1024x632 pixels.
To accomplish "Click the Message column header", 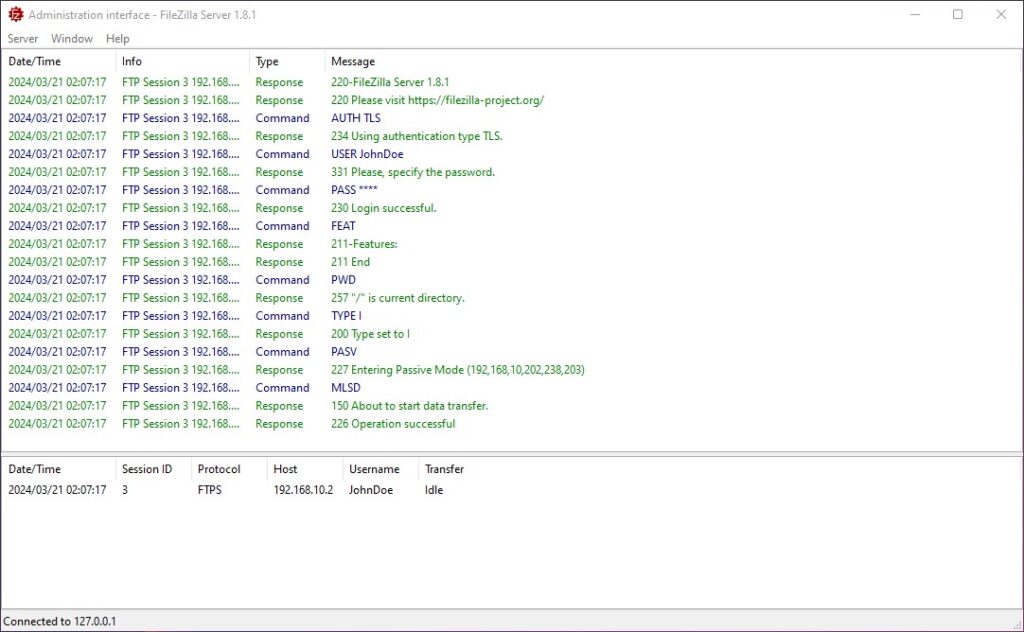I will 353,62.
